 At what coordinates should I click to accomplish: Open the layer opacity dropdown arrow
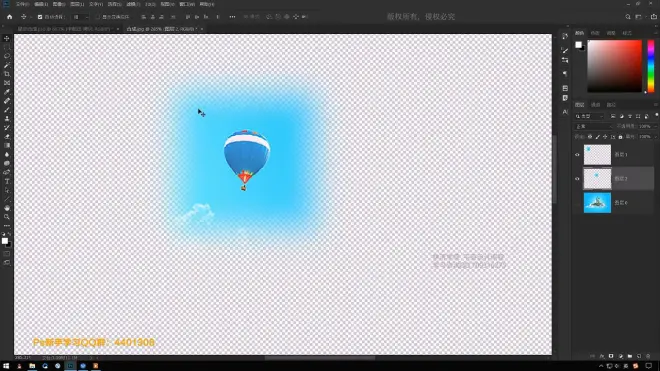[654, 126]
